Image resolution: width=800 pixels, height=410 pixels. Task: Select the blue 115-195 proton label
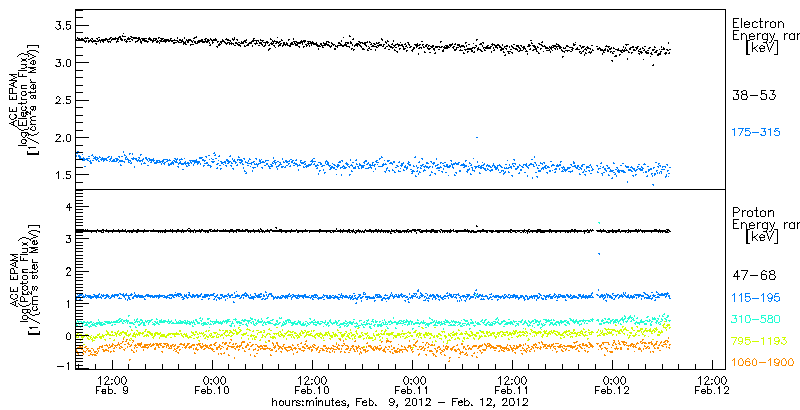756,298
